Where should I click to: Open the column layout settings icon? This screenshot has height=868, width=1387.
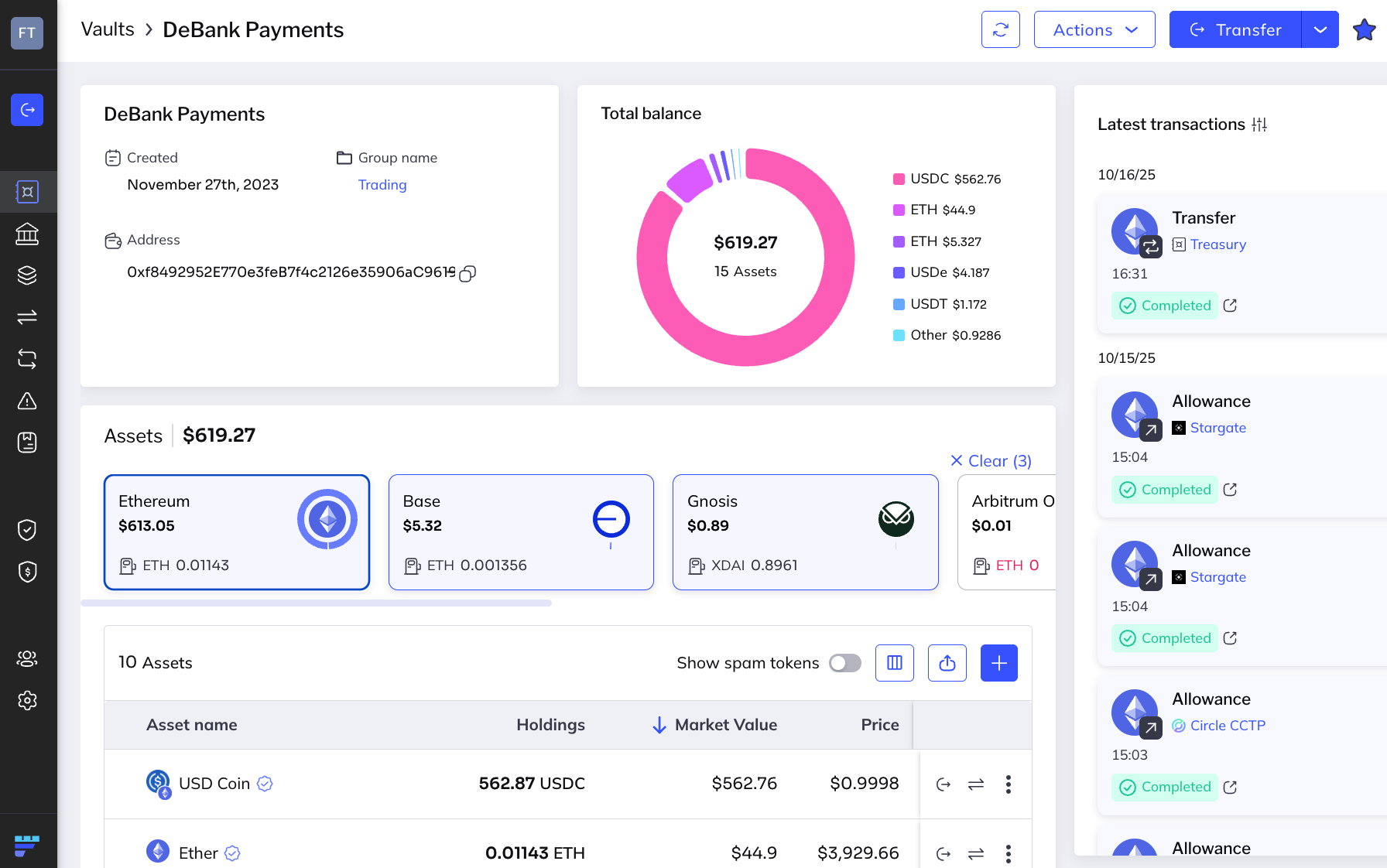pos(895,663)
